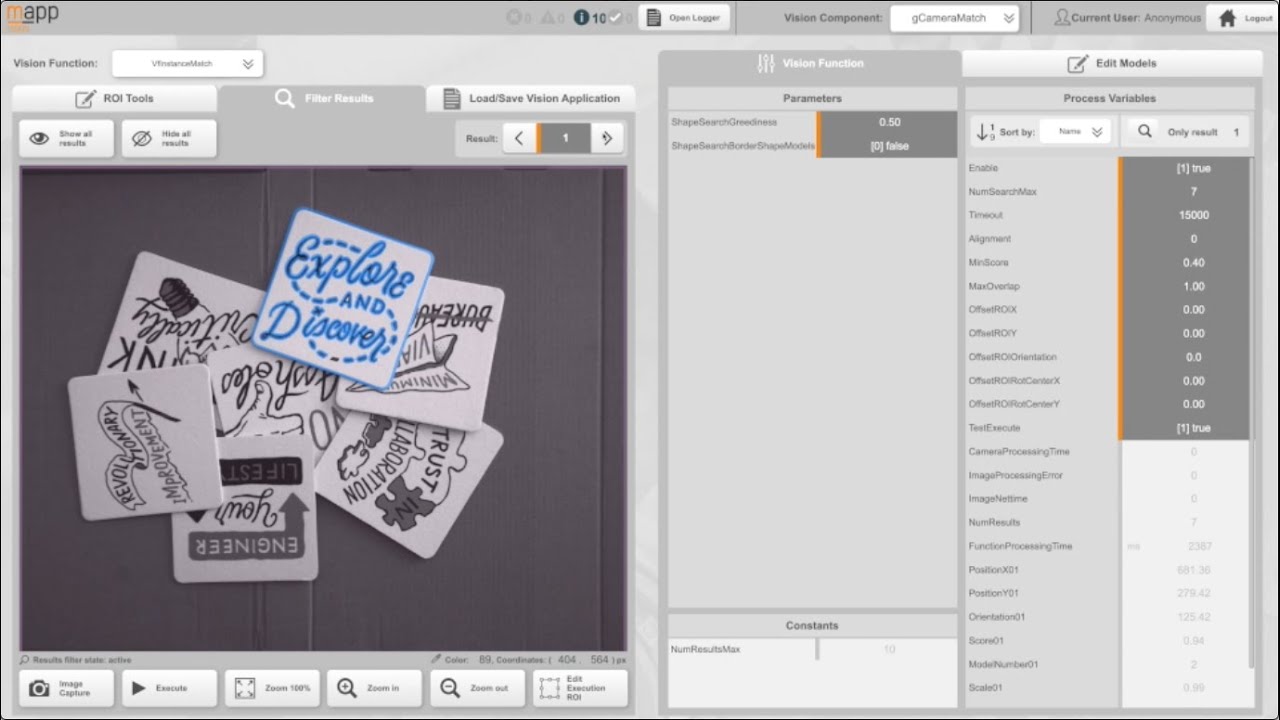Click the Constants panel header
Viewport: 1280px width, 720px height.
[812, 625]
